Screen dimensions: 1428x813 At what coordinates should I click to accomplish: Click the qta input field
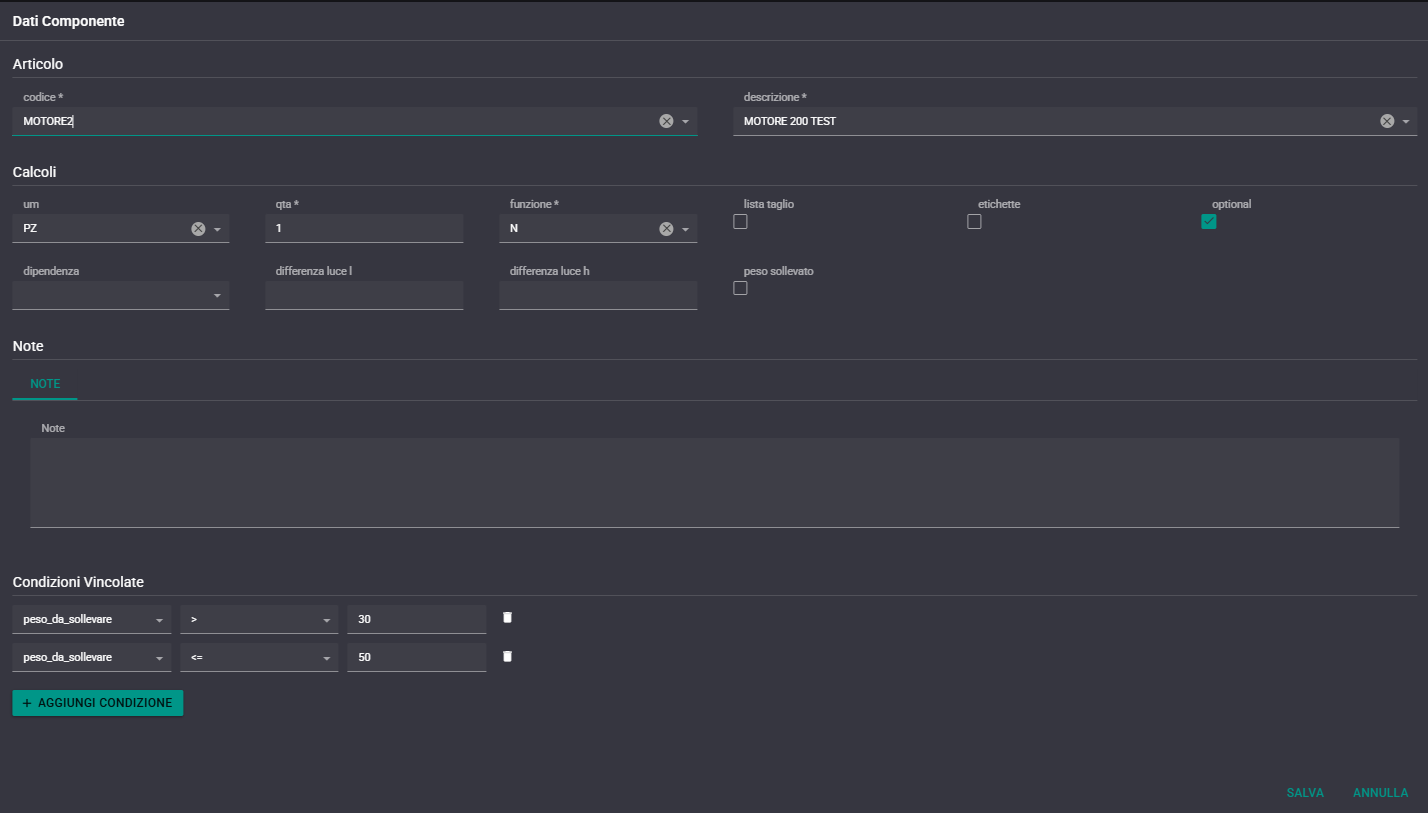tap(364, 228)
